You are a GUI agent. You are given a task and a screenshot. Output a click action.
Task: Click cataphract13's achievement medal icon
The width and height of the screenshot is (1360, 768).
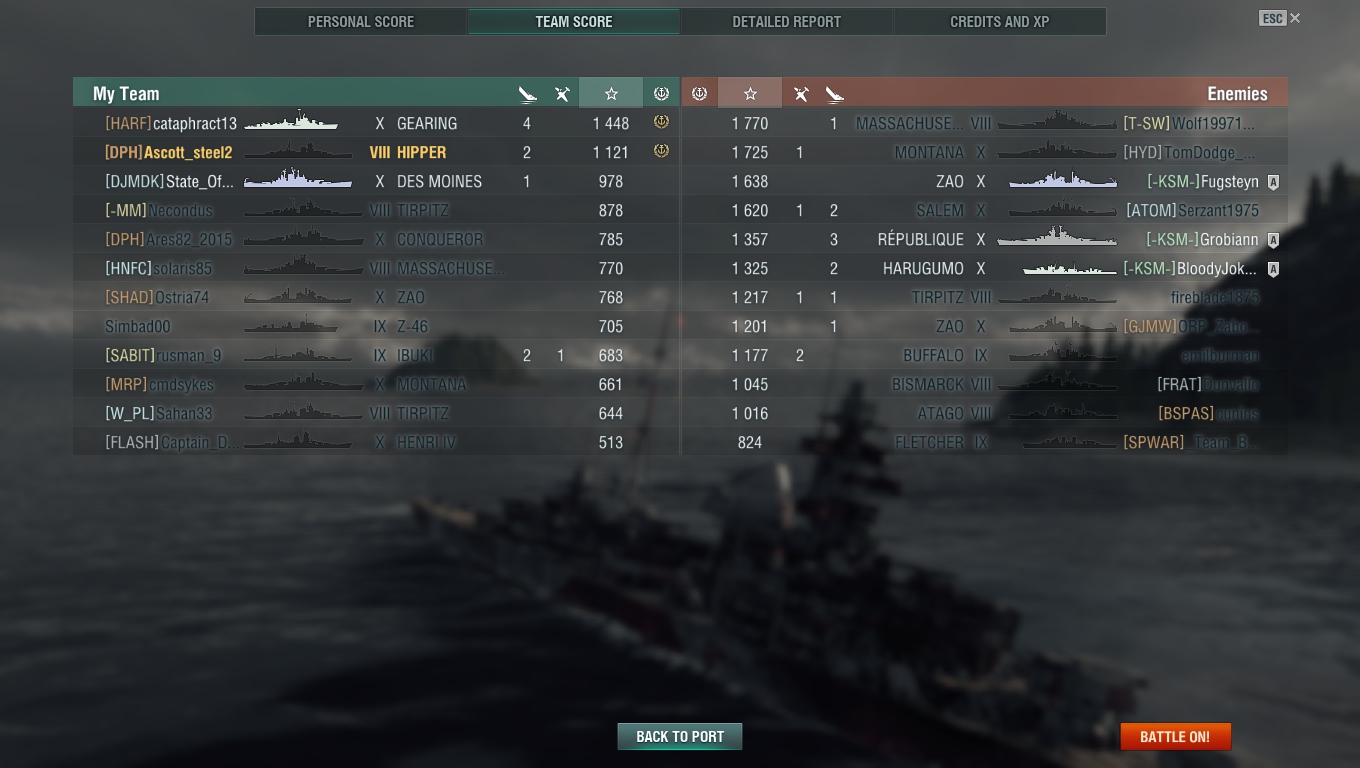661,122
